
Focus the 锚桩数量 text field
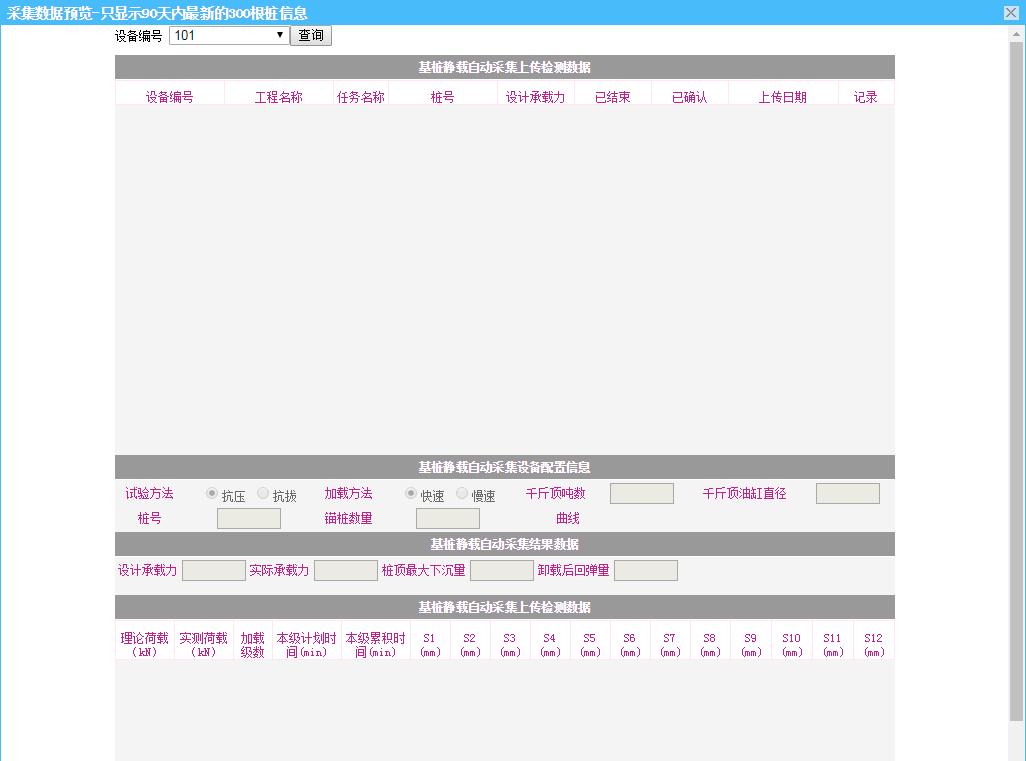447,518
